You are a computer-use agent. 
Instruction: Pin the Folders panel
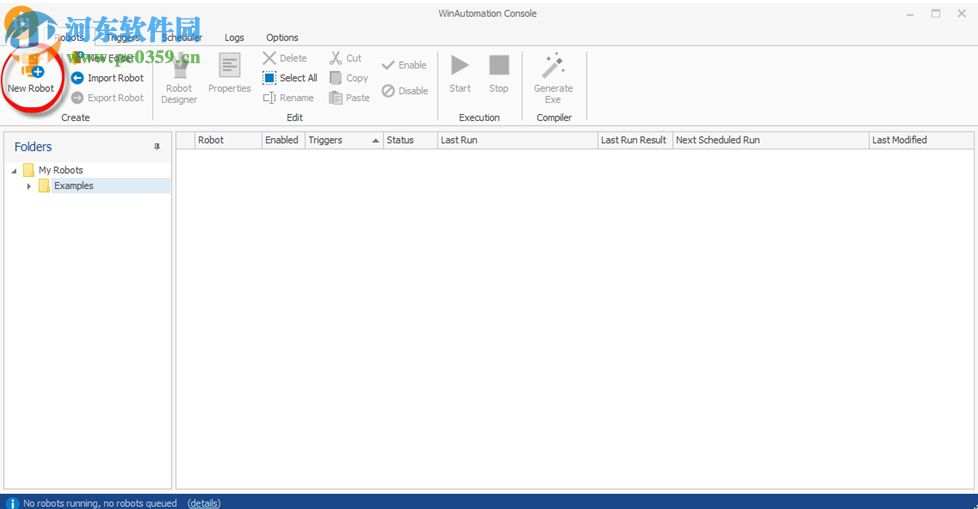(157, 147)
